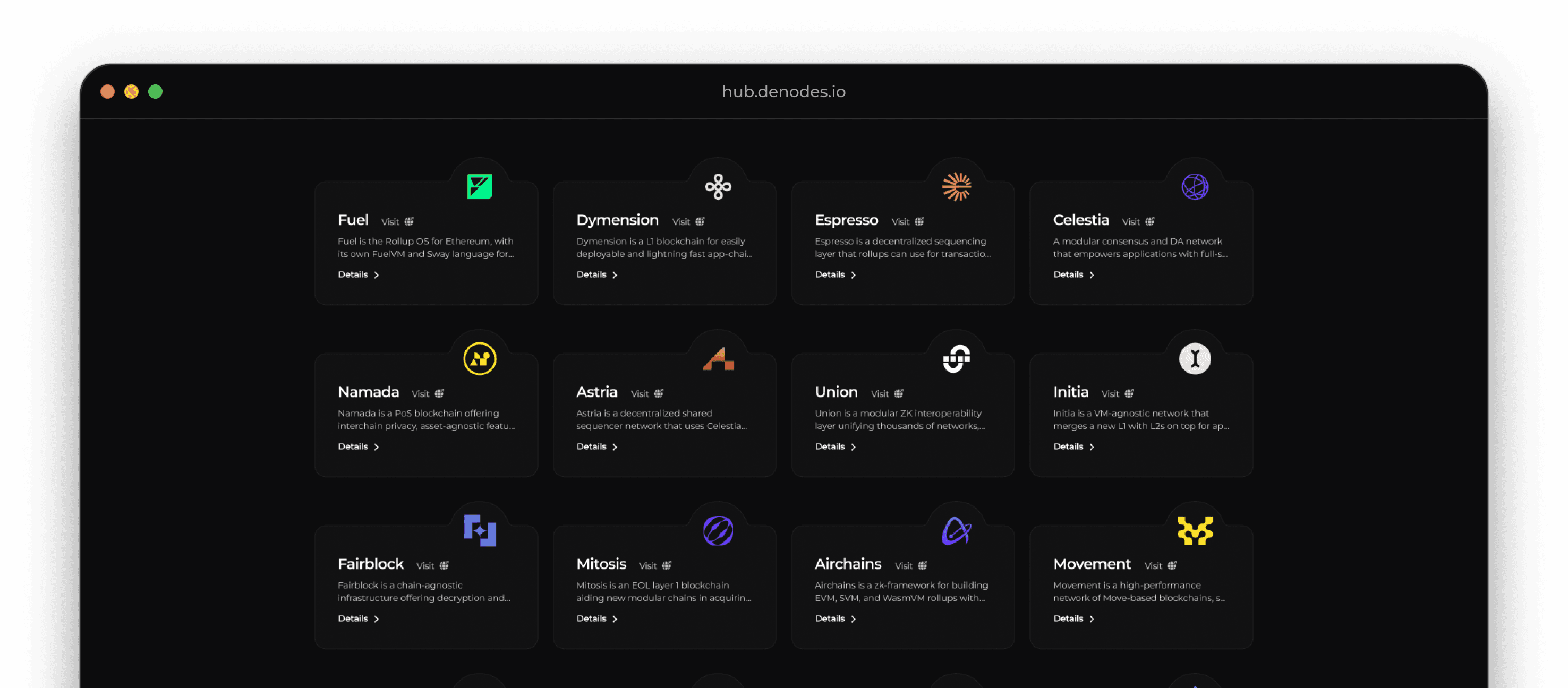Select the Celestia card title
Image resolution: width=1568 pixels, height=688 pixels.
(1081, 220)
